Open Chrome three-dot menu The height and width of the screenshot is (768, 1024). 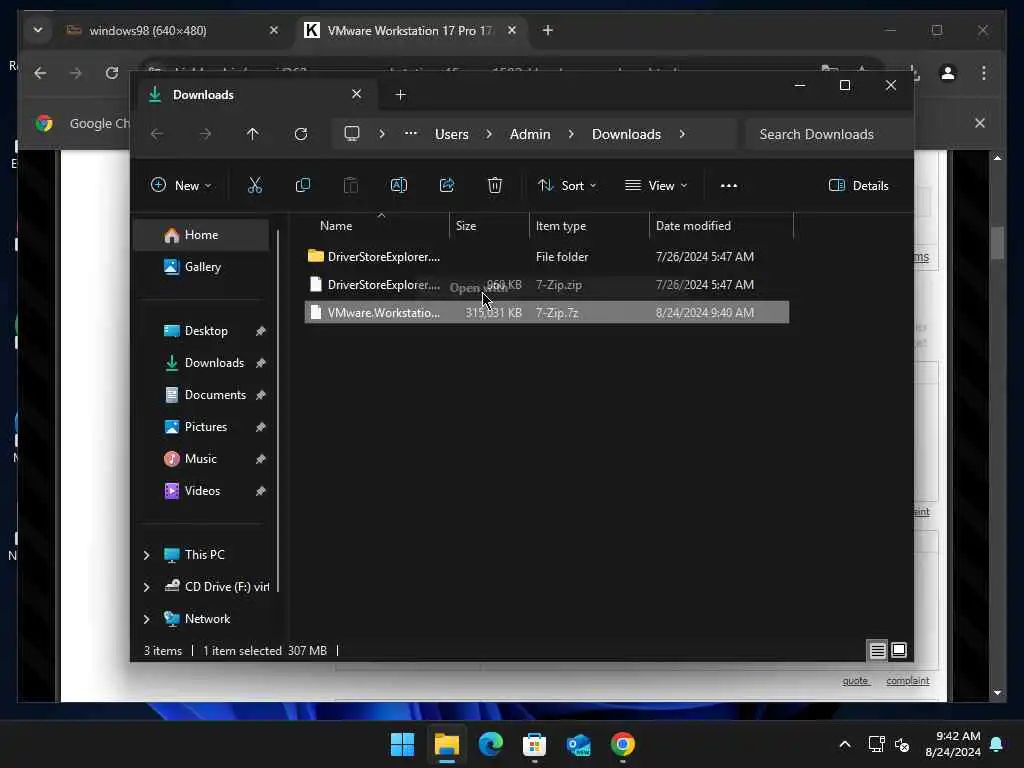click(984, 72)
